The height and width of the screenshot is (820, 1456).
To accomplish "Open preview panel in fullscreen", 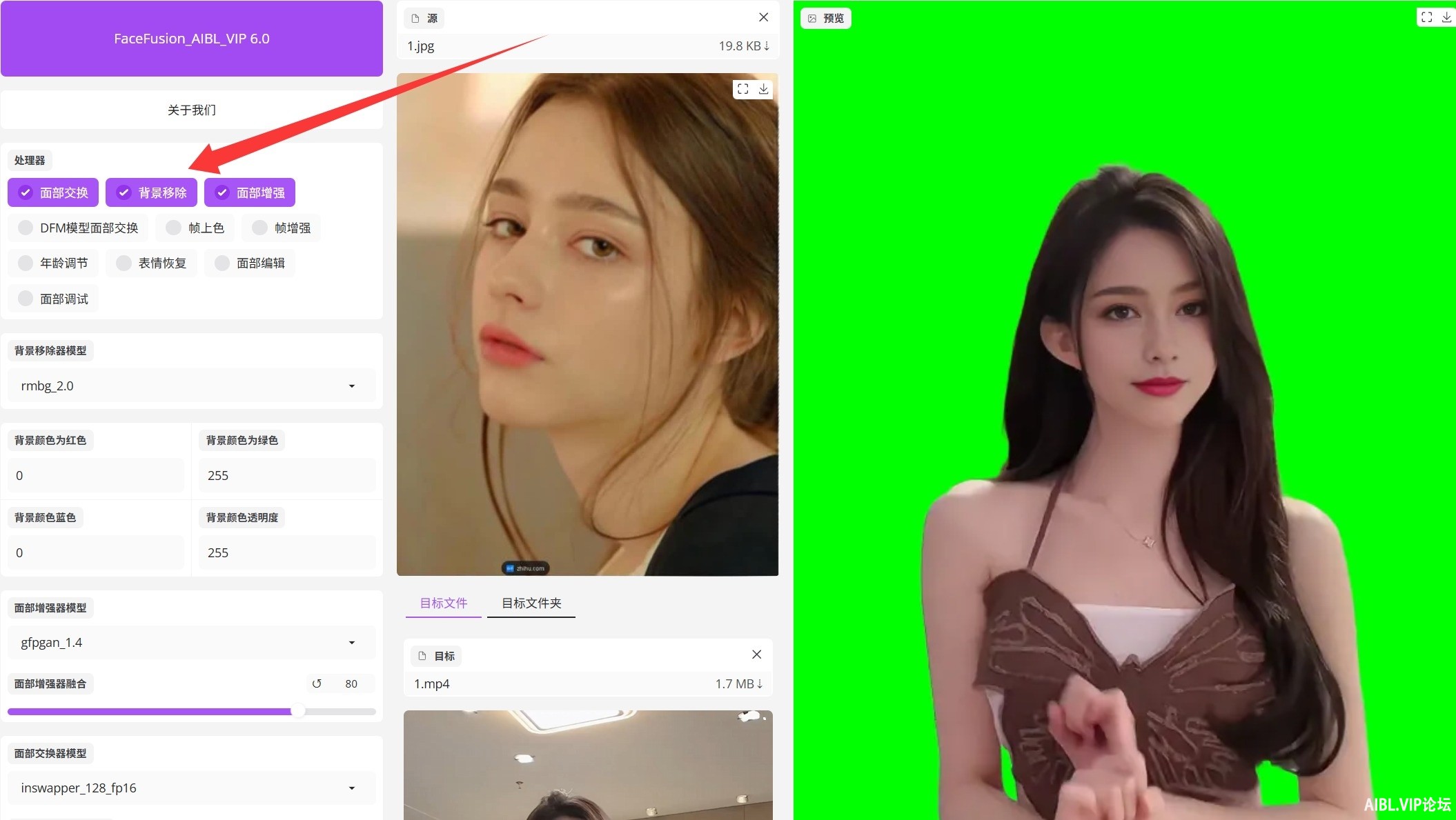I will point(1426,17).
